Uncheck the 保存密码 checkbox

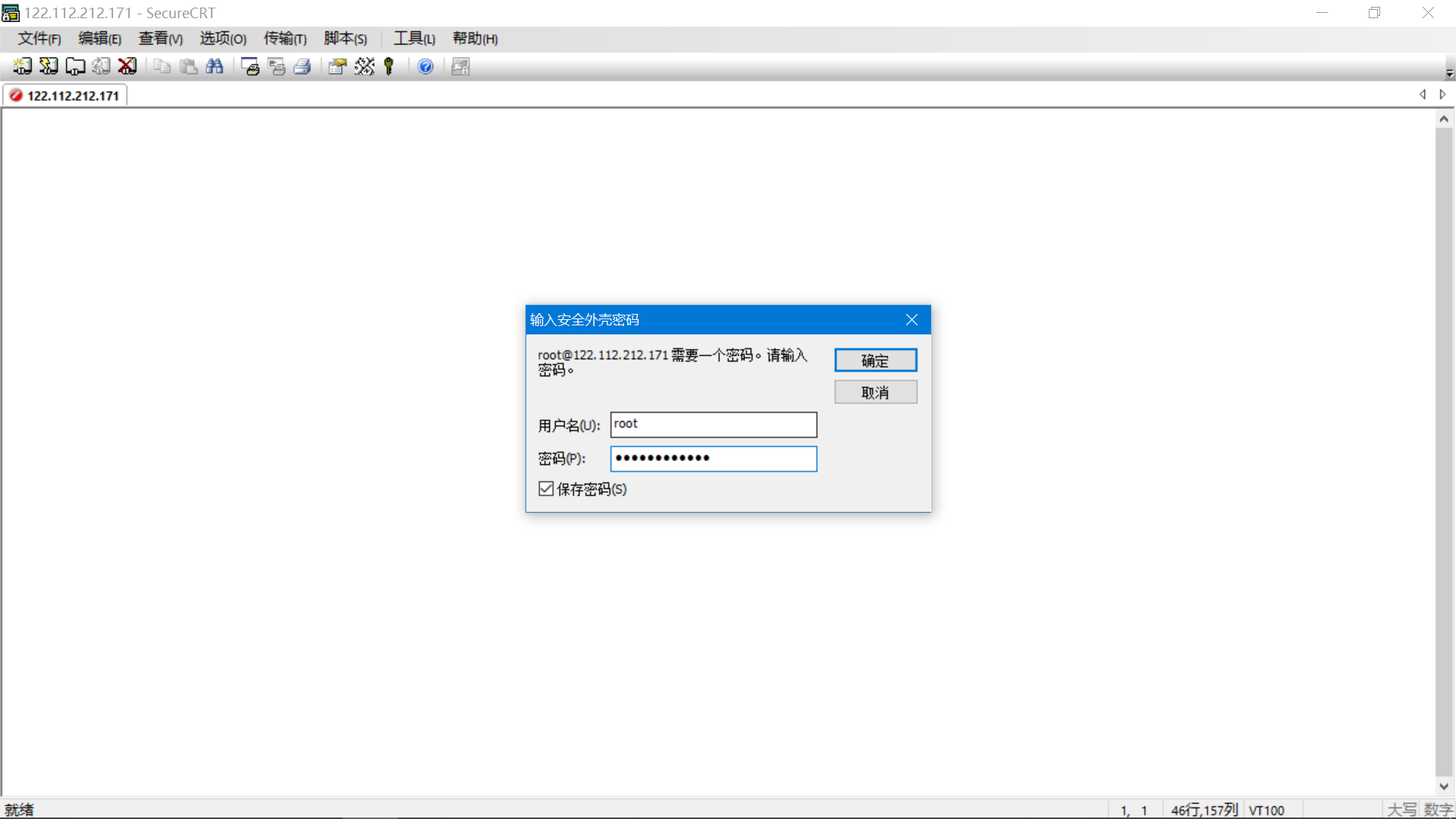click(x=546, y=489)
